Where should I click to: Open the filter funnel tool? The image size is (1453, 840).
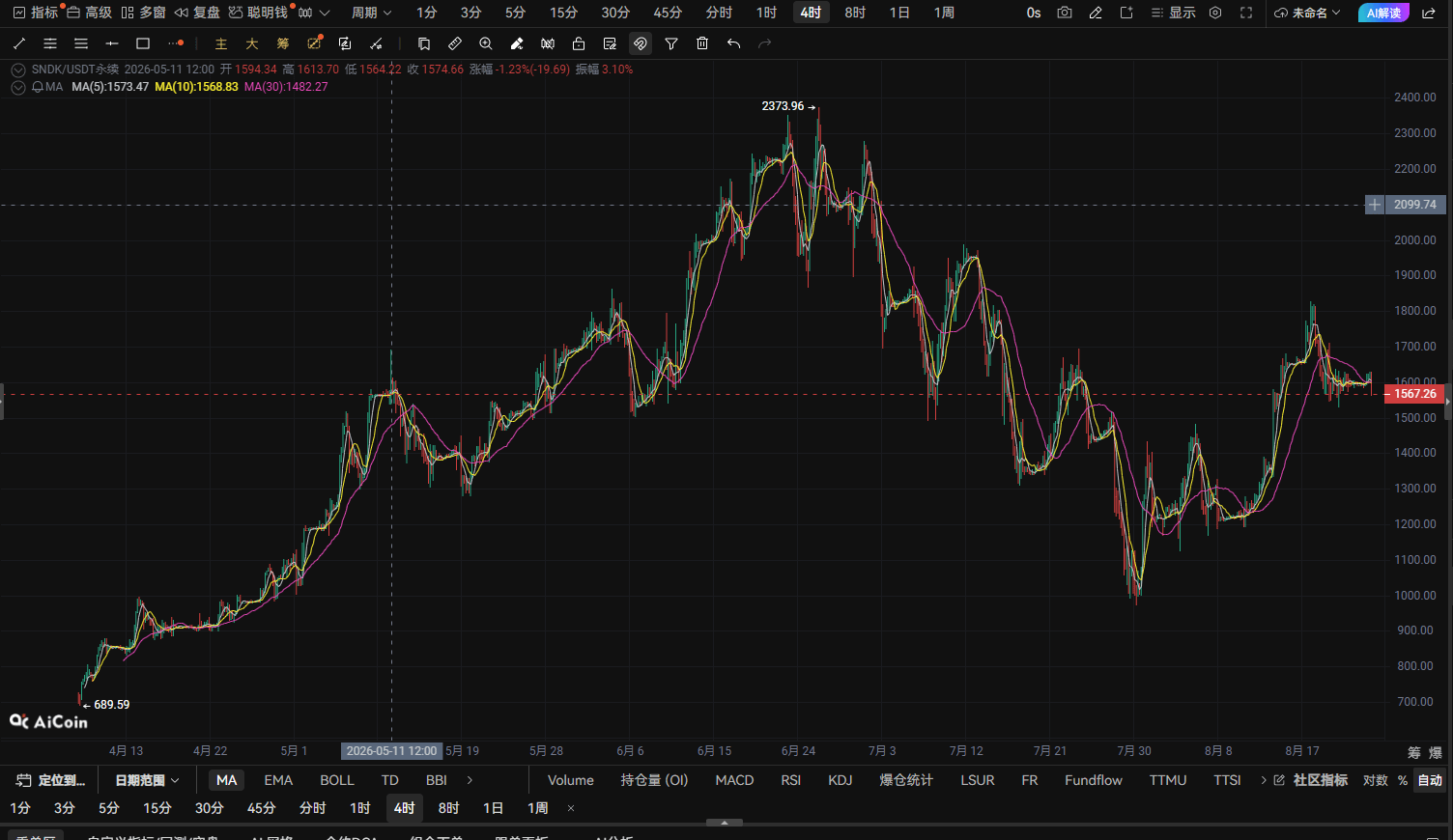point(671,43)
